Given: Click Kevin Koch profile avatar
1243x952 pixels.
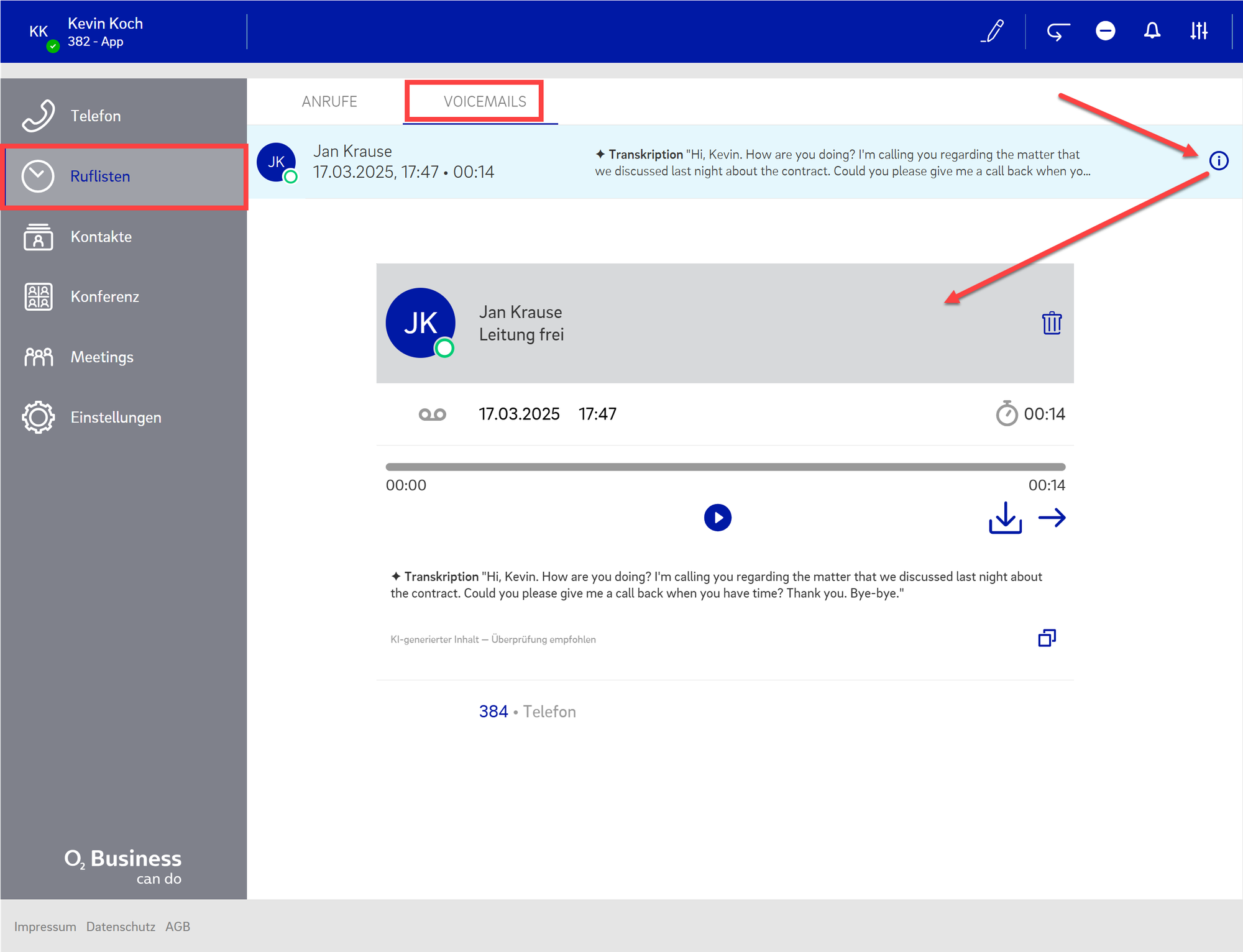Looking at the screenshot, I should [x=39, y=32].
